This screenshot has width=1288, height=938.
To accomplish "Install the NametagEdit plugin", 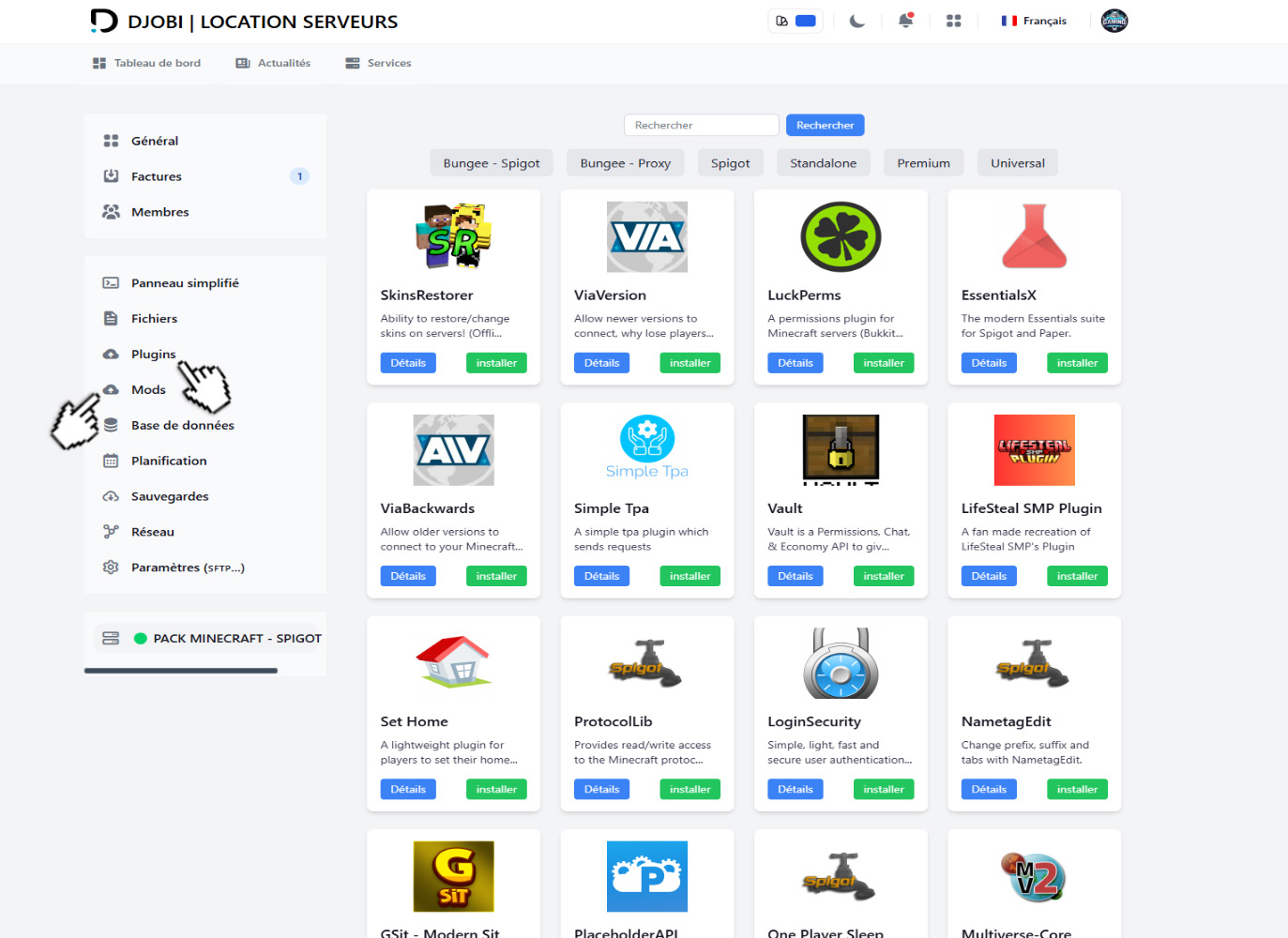I will pyautogui.click(x=1077, y=789).
